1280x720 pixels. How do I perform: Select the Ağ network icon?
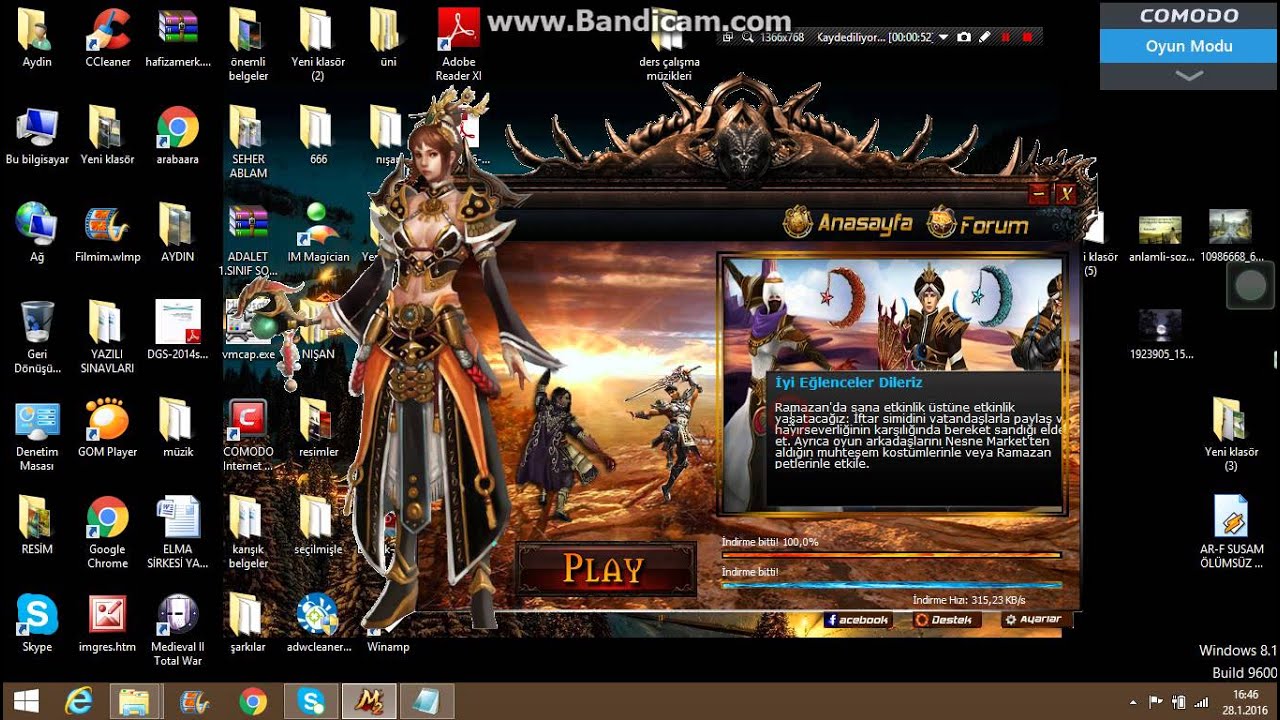[x=37, y=233]
